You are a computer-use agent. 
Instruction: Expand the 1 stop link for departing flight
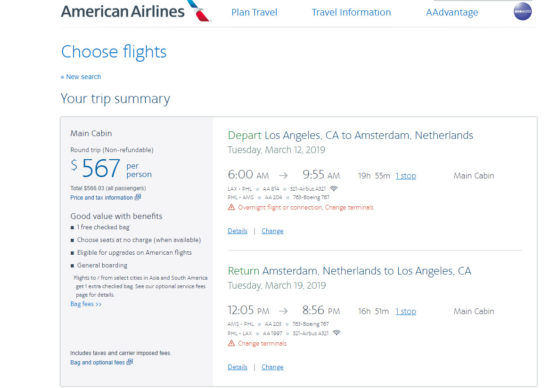(x=406, y=176)
